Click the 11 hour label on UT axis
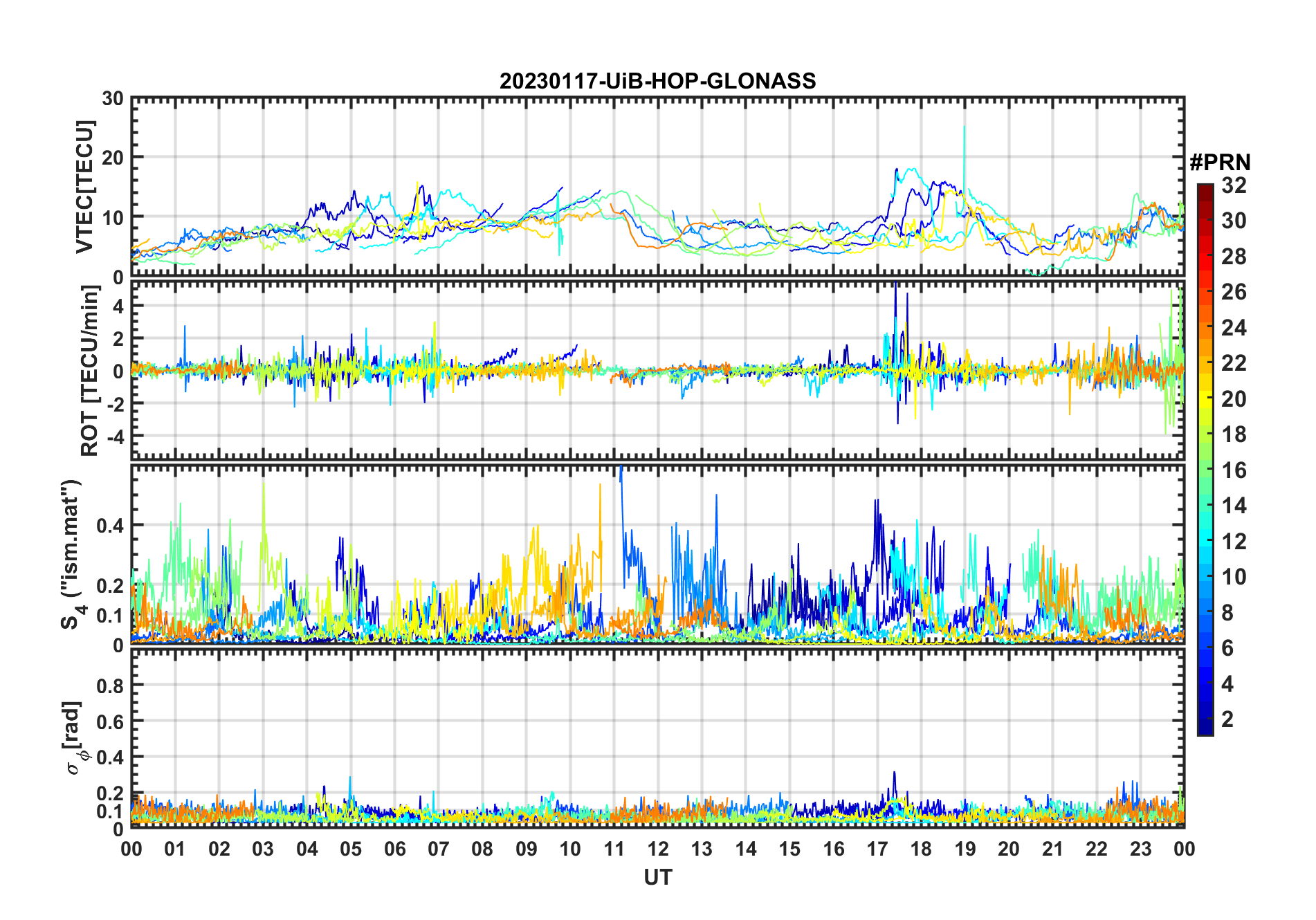1316x920 pixels. 614,849
